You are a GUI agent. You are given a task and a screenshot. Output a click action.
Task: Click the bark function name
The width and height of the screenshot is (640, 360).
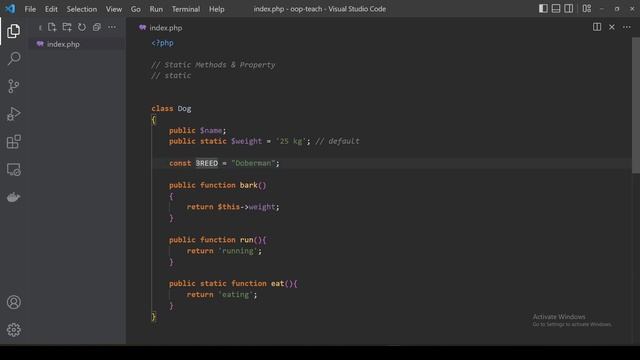tap(249, 185)
